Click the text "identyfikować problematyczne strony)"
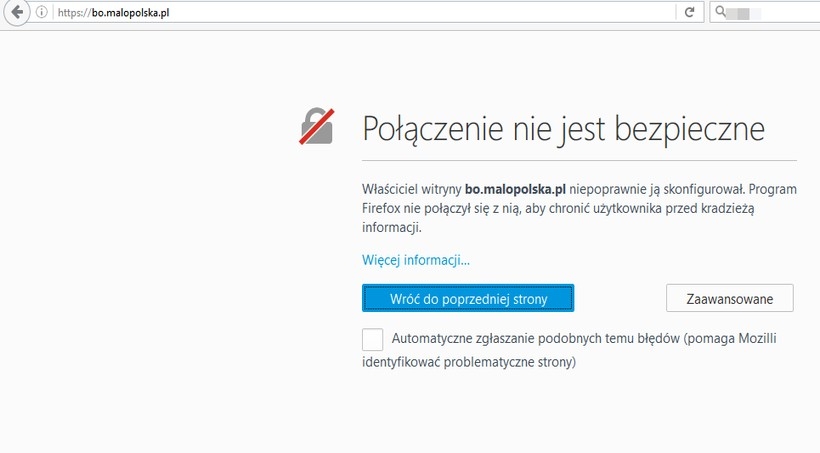 click(x=469, y=362)
